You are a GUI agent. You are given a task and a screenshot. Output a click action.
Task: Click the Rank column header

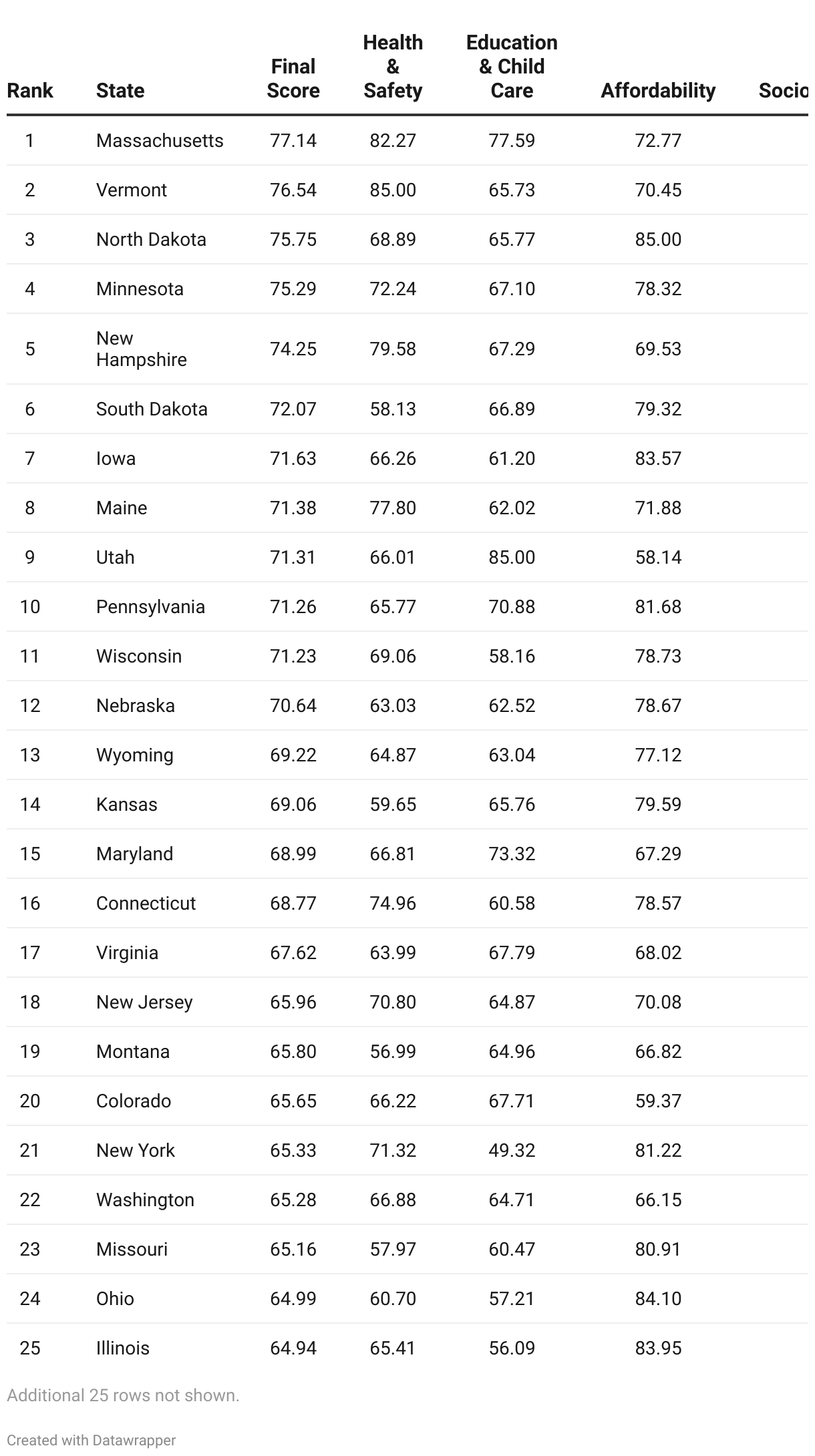[30, 91]
